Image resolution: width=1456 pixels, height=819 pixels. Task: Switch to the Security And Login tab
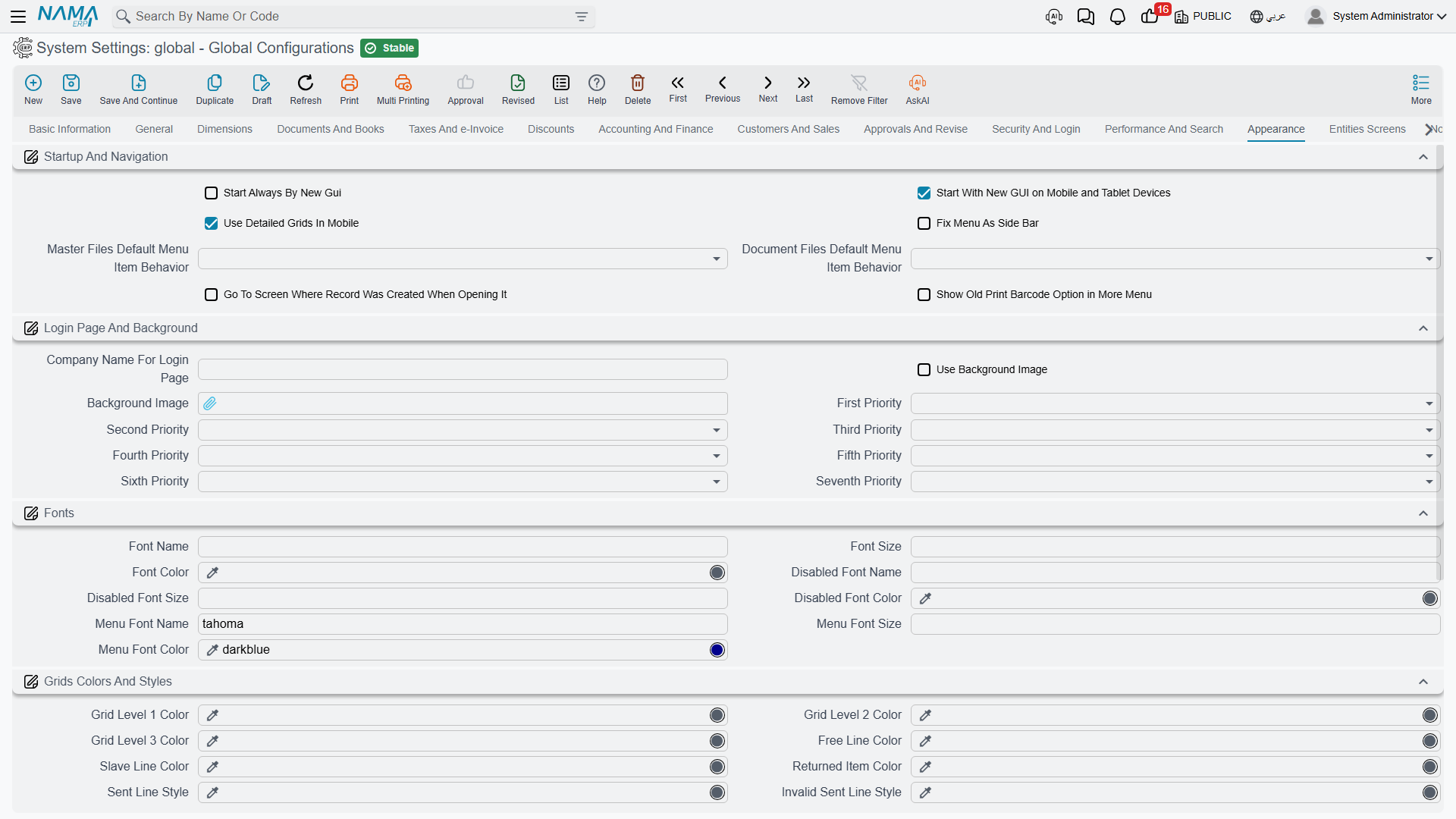[1036, 129]
